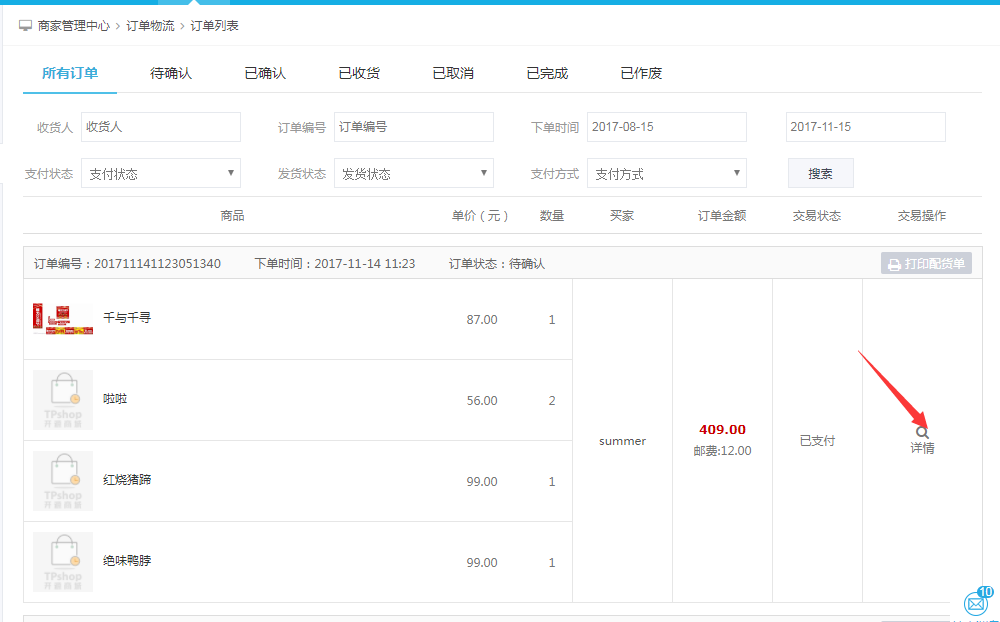Click the start date field 2017-08-15
1000x622 pixels.
[x=666, y=127]
